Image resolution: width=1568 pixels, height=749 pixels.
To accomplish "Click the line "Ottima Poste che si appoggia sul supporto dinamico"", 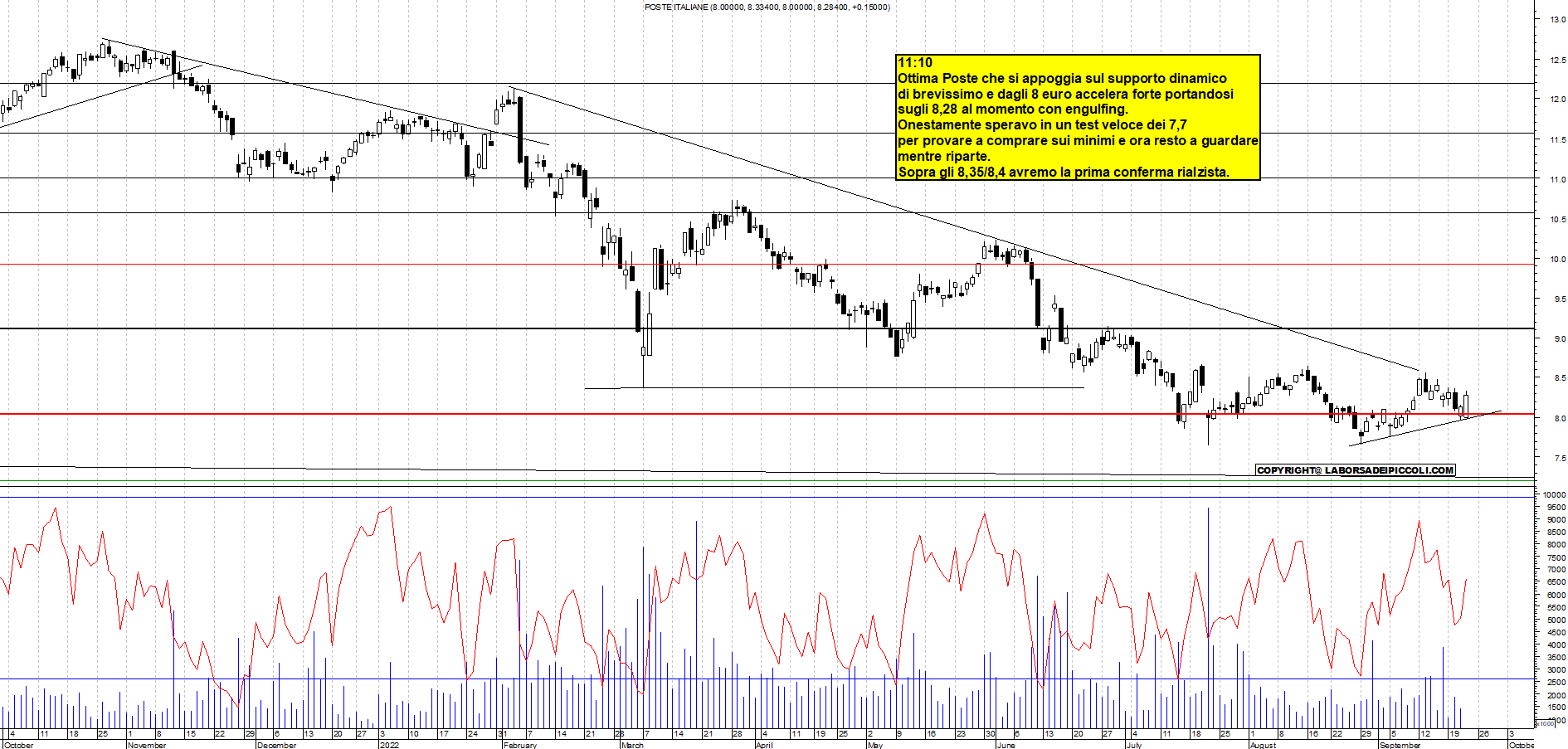I will (x=1062, y=78).
